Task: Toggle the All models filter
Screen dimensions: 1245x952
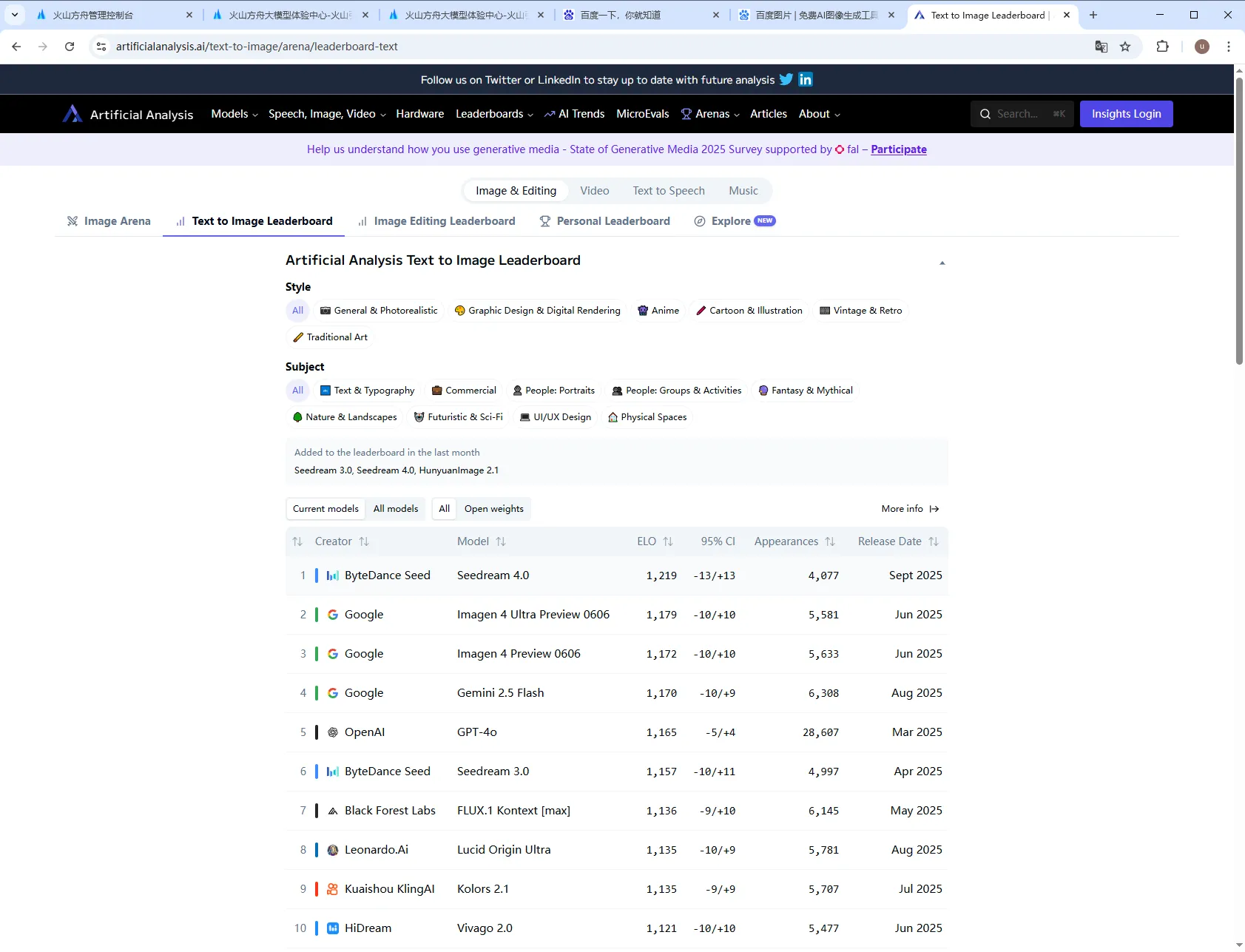Action: 396,509
